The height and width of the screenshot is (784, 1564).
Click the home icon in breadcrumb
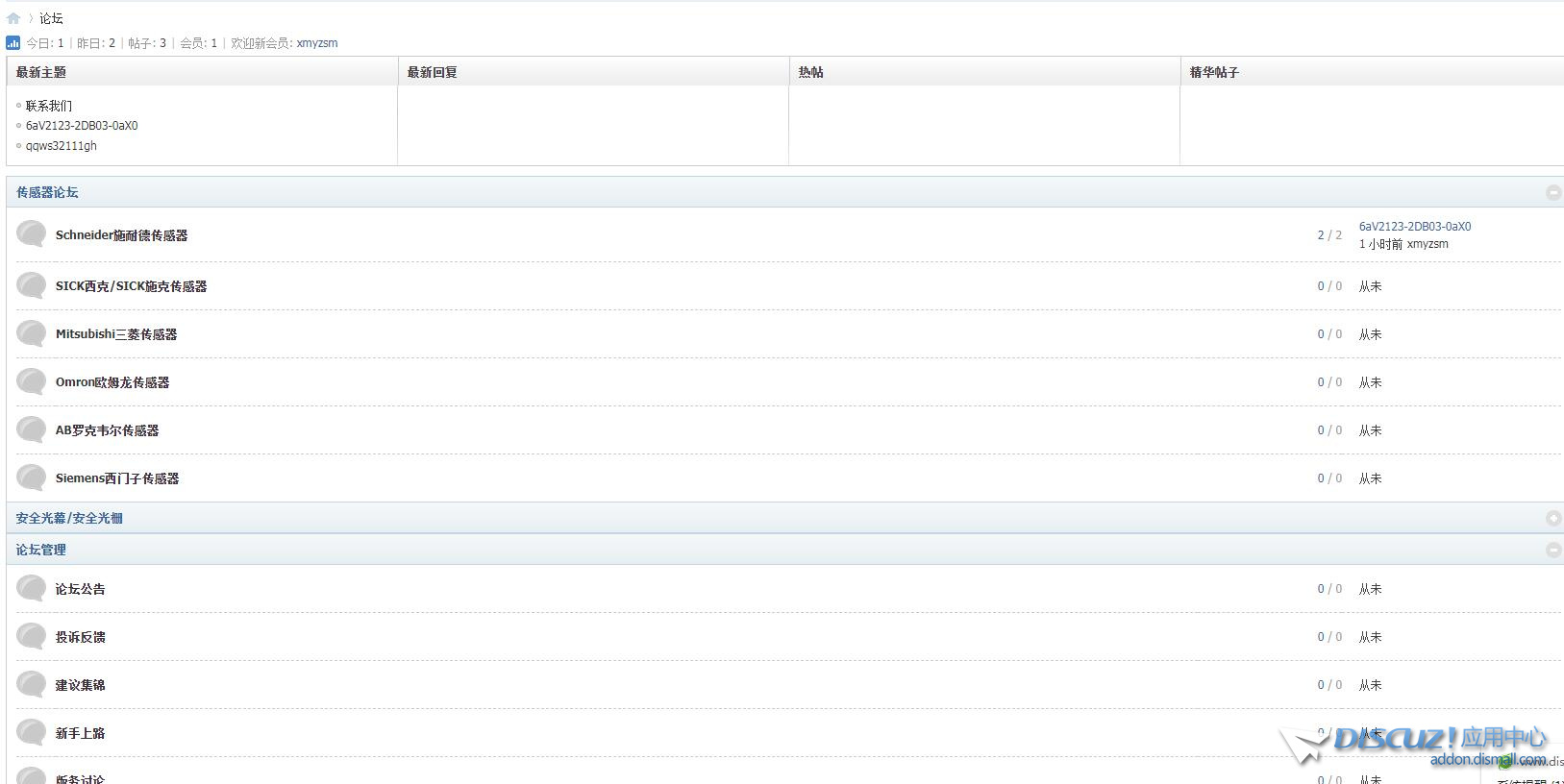point(13,18)
